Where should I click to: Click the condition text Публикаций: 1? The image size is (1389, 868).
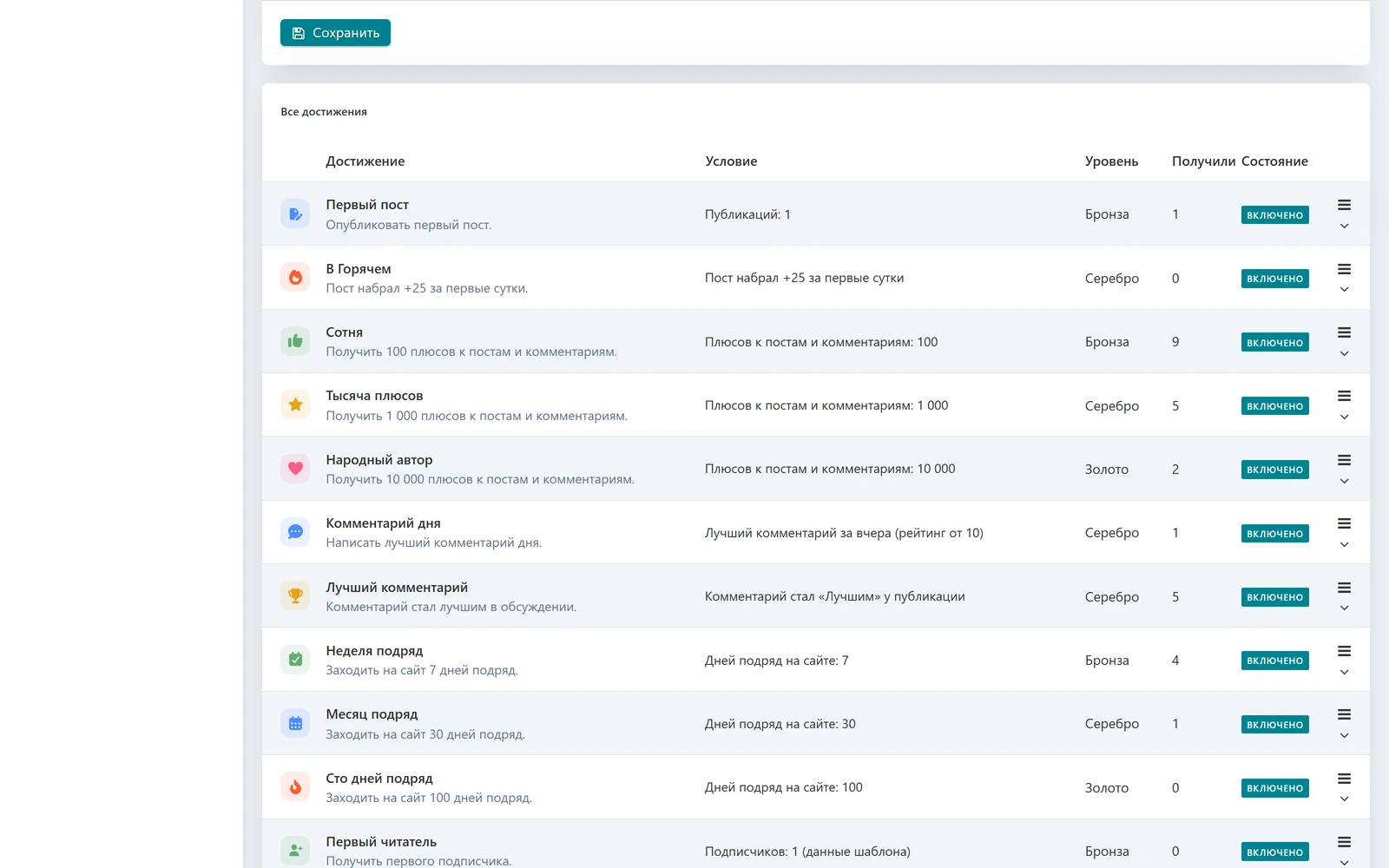[747, 214]
